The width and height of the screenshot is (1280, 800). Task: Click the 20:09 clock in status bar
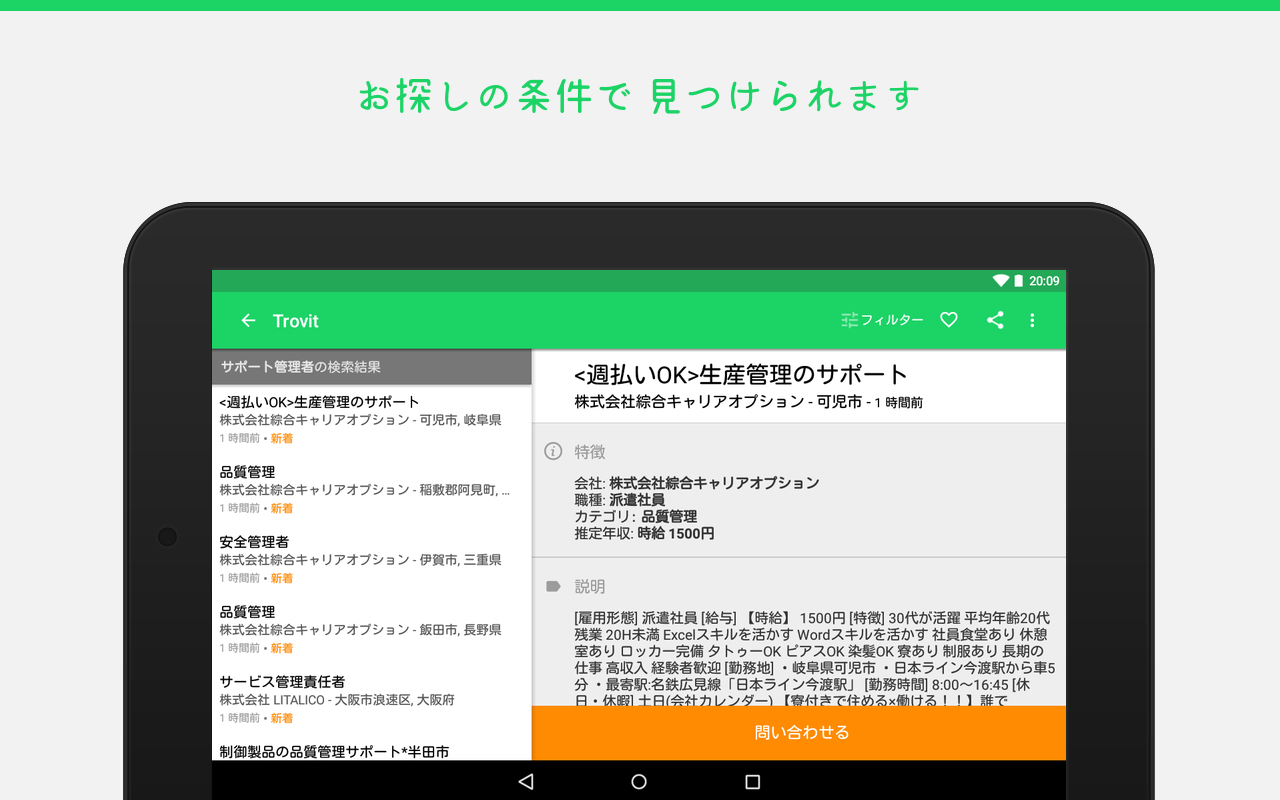coord(1044,281)
